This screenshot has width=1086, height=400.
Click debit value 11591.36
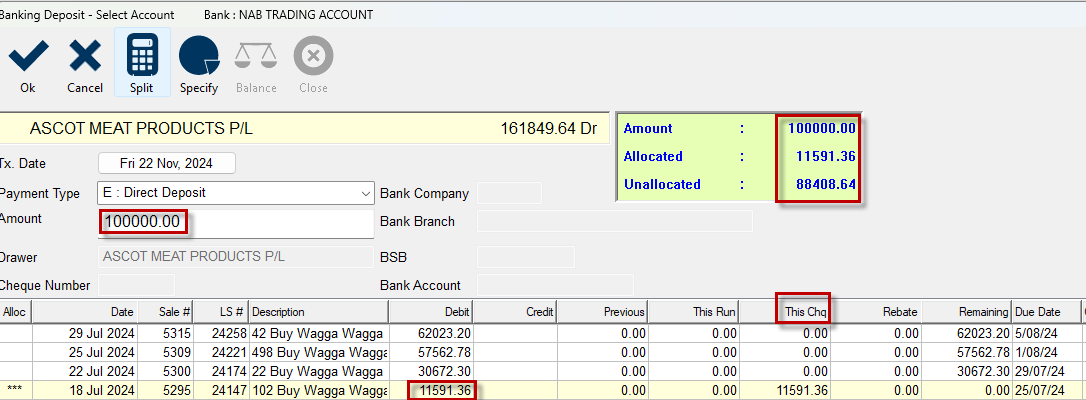445,391
